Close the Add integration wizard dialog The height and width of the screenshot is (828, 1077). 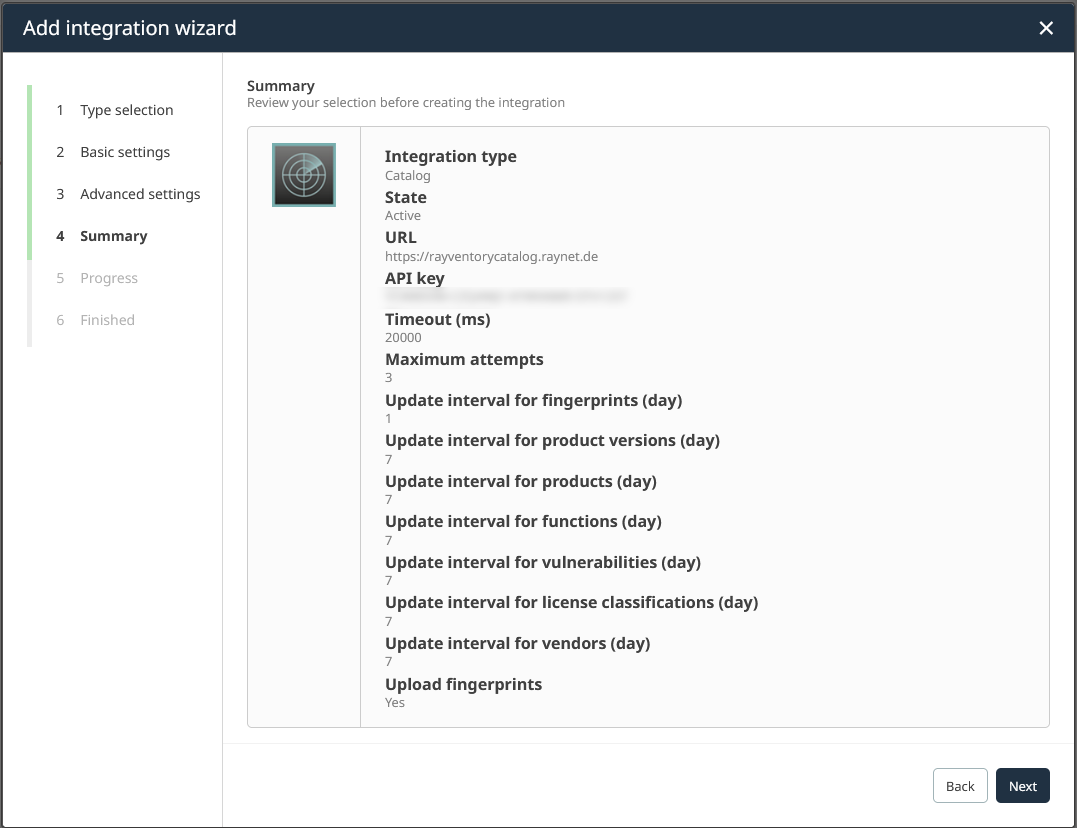click(x=1046, y=28)
